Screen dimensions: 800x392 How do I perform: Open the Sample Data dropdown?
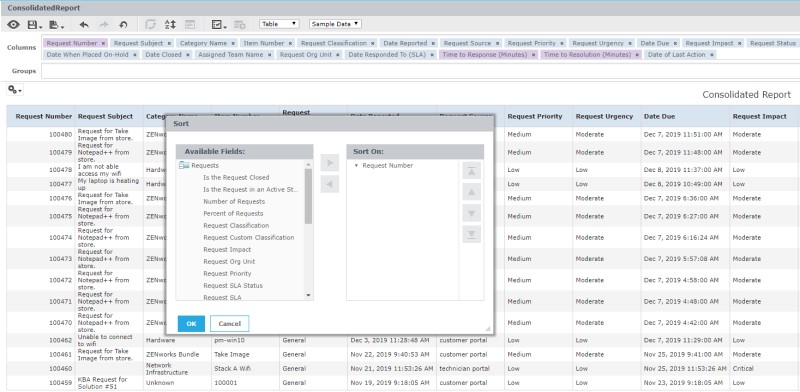point(335,24)
